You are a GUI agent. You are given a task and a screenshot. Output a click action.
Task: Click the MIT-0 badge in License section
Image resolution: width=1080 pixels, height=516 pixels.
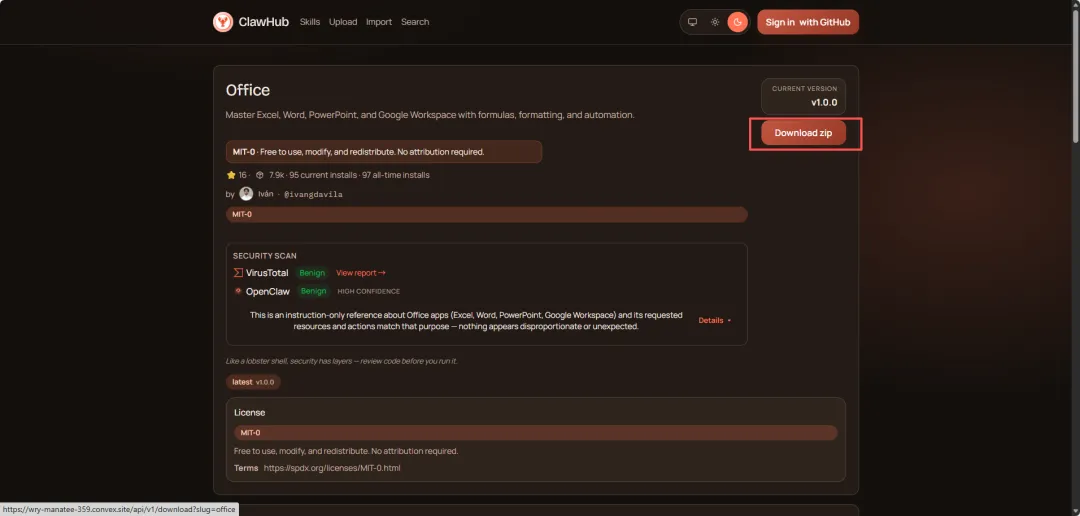coord(535,433)
